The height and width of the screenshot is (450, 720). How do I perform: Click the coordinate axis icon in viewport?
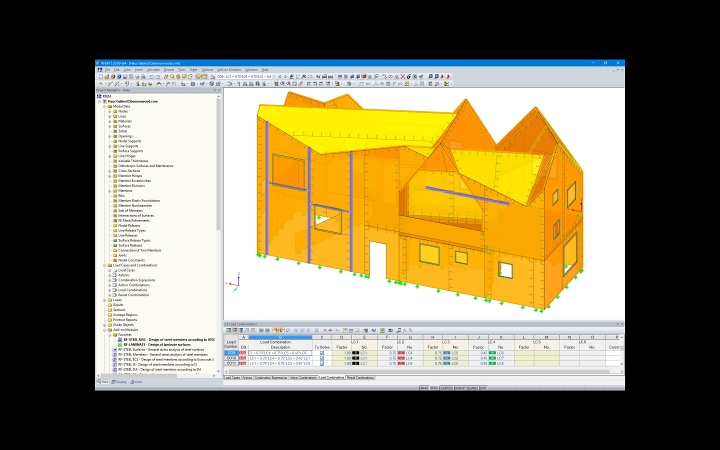tap(234, 281)
